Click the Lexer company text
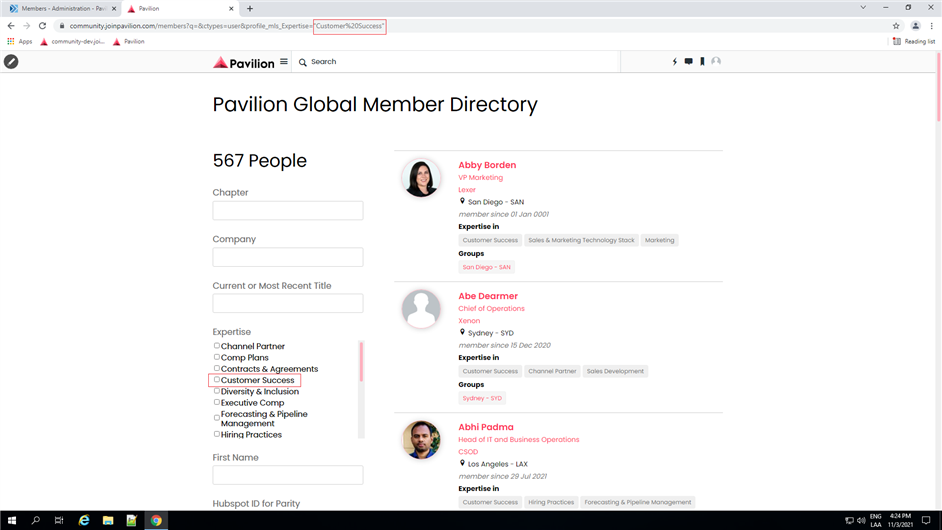The height and width of the screenshot is (530, 942). pos(467,190)
